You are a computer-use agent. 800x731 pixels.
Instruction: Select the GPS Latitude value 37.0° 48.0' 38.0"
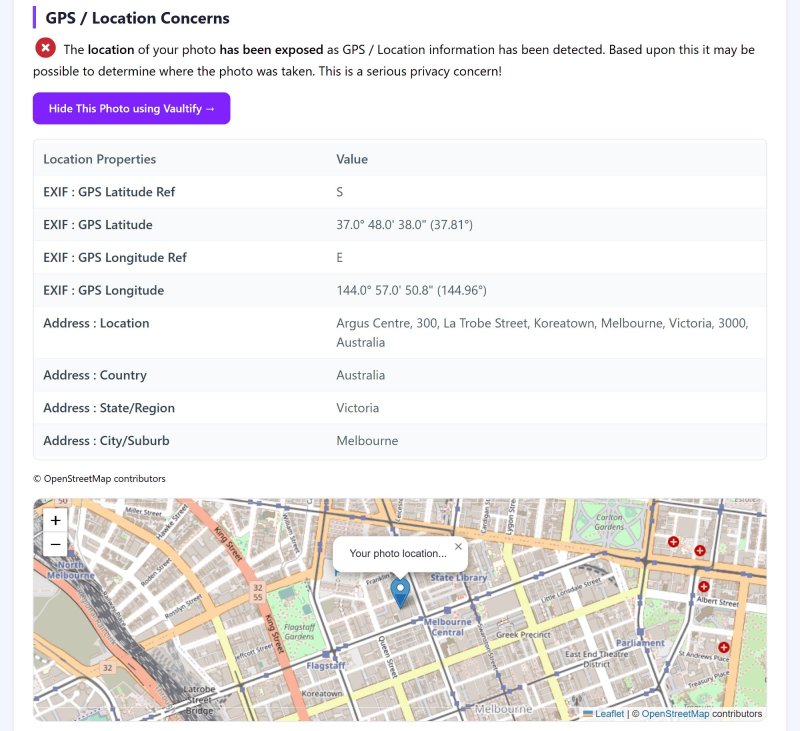[404, 224]
